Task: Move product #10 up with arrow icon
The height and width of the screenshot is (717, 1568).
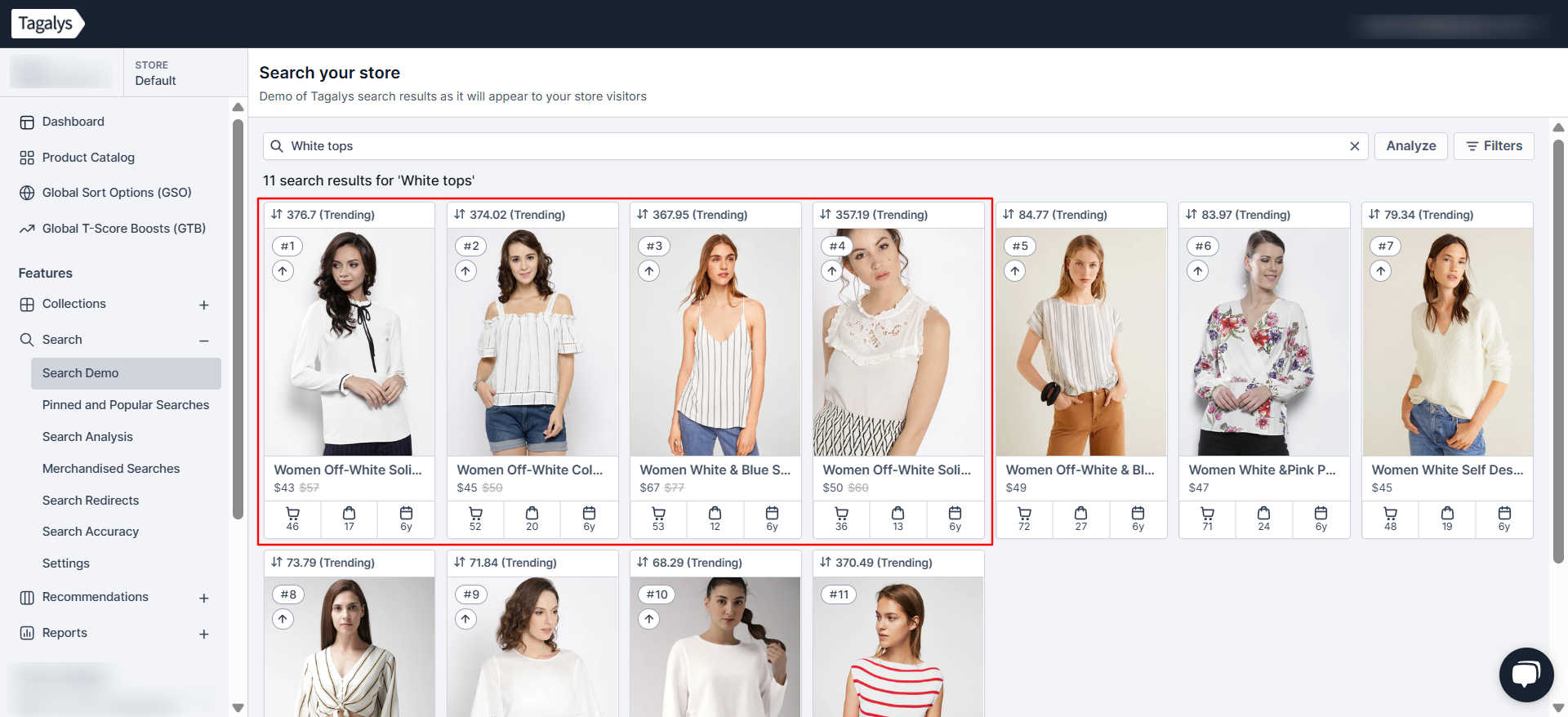Action: pyautogui.click(x=648, y=619)
